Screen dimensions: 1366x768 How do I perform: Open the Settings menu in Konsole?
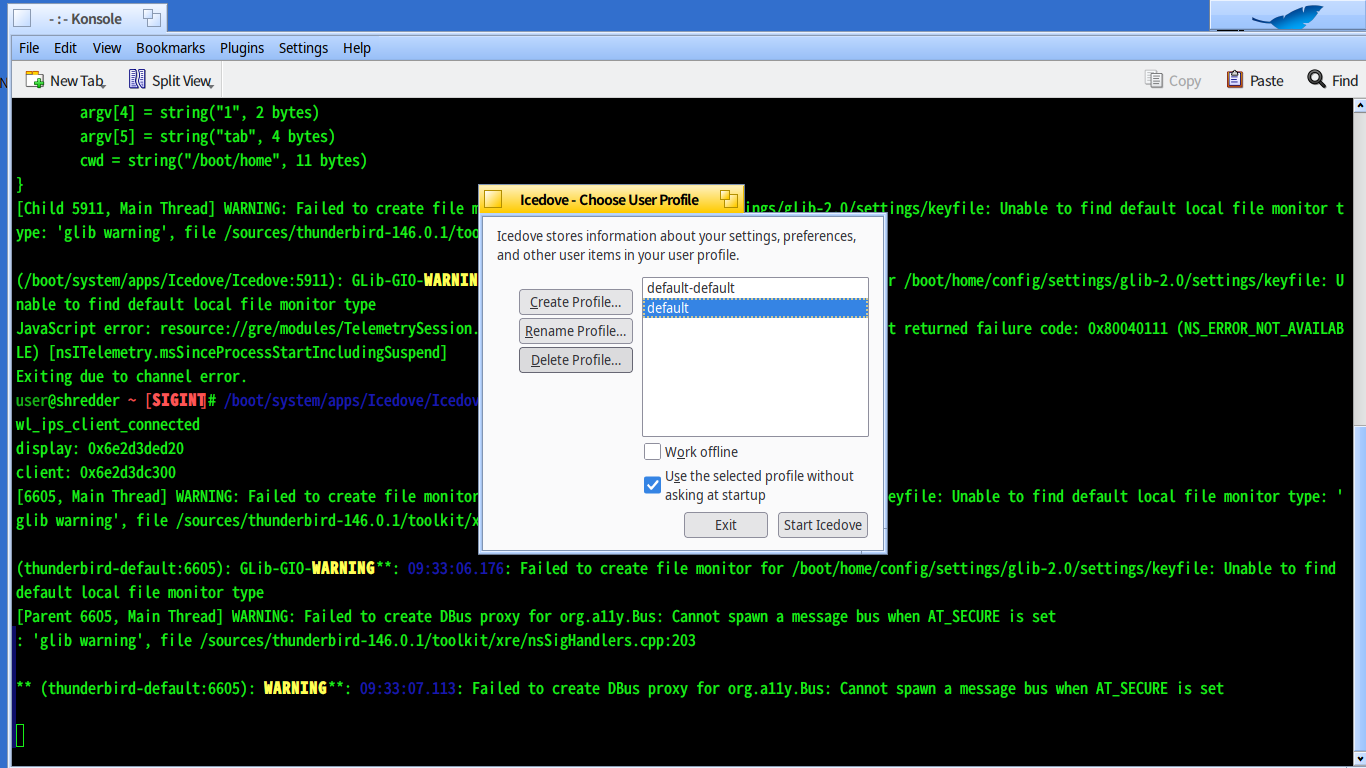[303, 48]
